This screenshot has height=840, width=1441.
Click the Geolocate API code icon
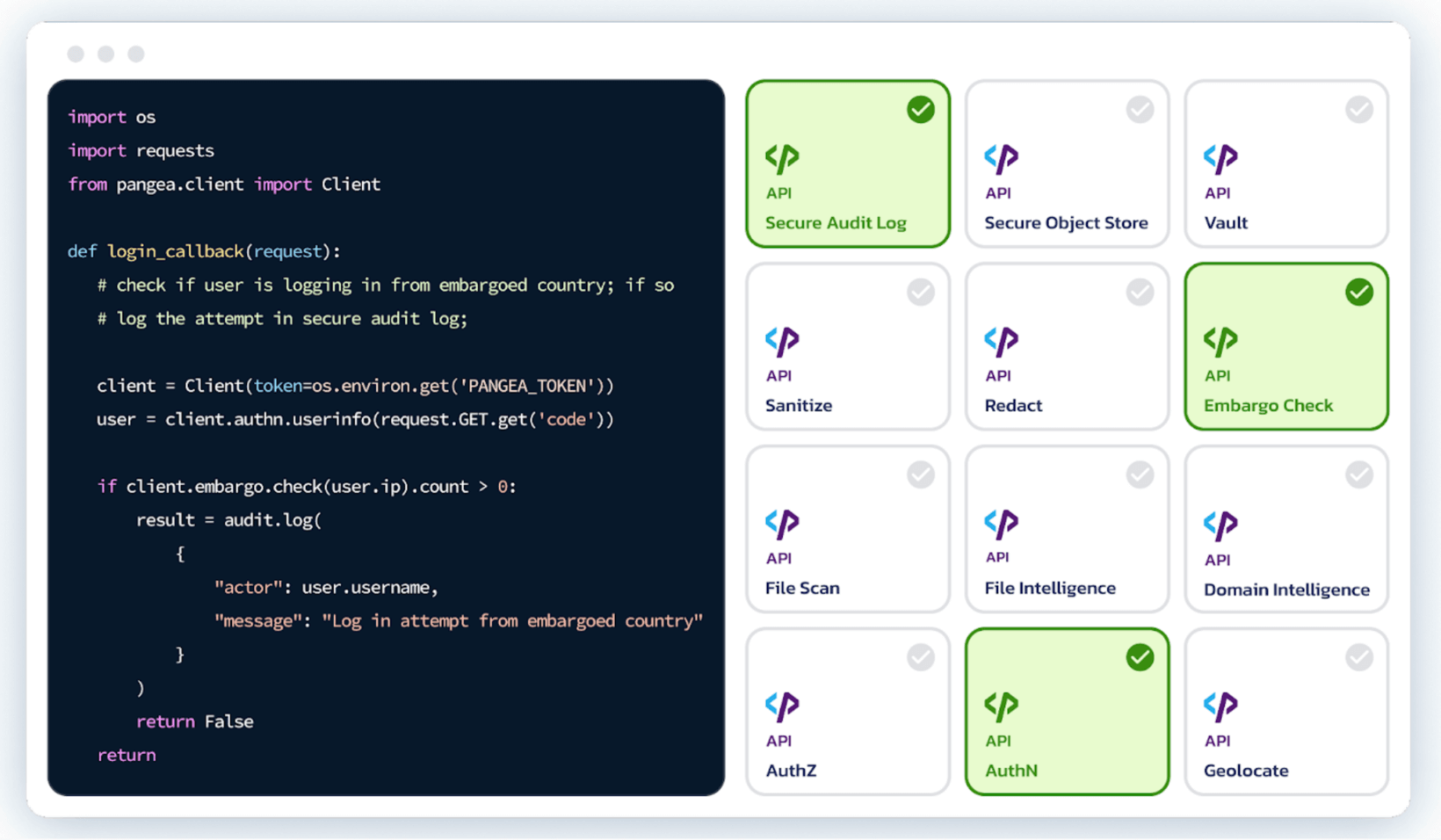click(1220, 706)
